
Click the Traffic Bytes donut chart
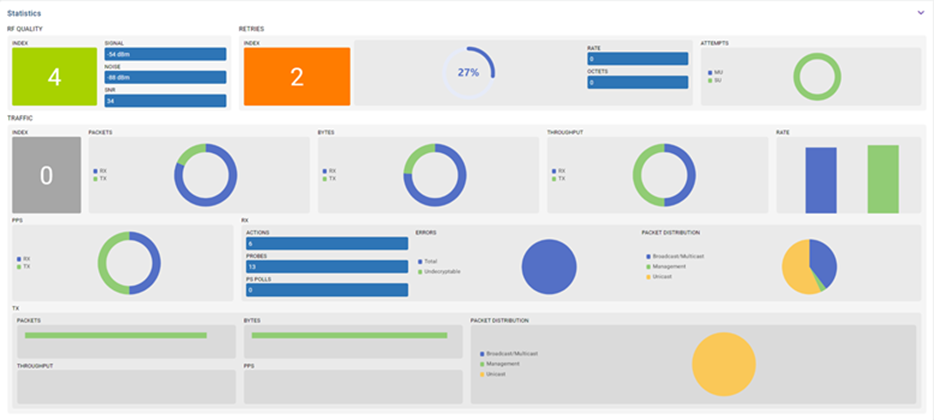(434, 175)
